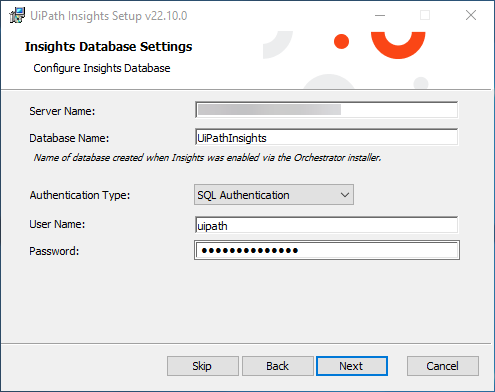Minimize the setup window
This screenshot has width=495, height=392.
pos(380,15)
